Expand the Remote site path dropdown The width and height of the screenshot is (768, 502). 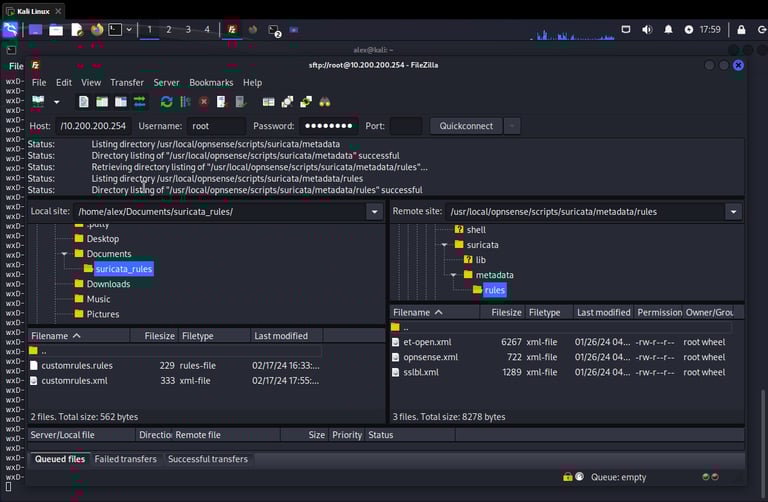click(x=733, y=212)
